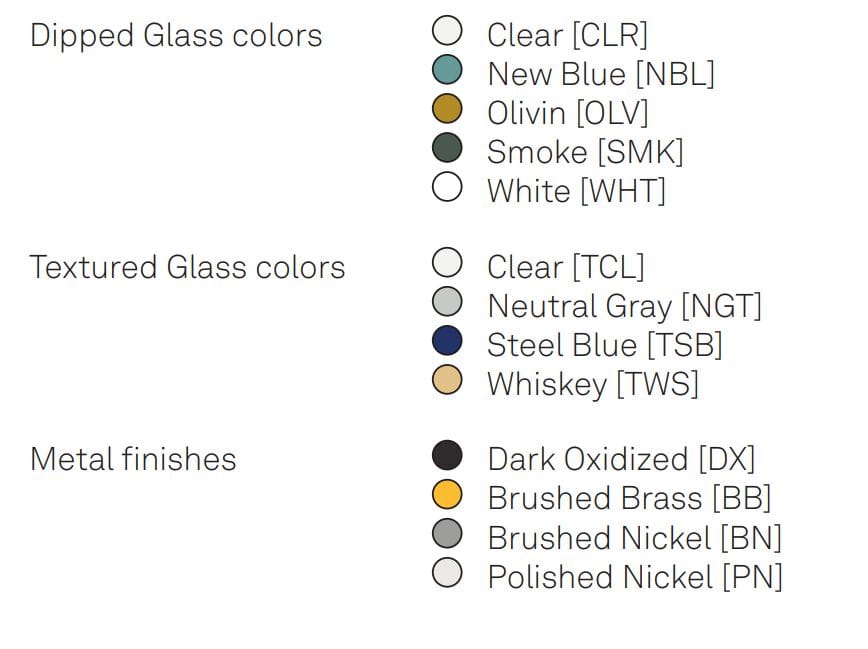Pick the Dark Oxidized metal finish swatch
This screenshot has width=868, height=649.
[x=447, y=456]
